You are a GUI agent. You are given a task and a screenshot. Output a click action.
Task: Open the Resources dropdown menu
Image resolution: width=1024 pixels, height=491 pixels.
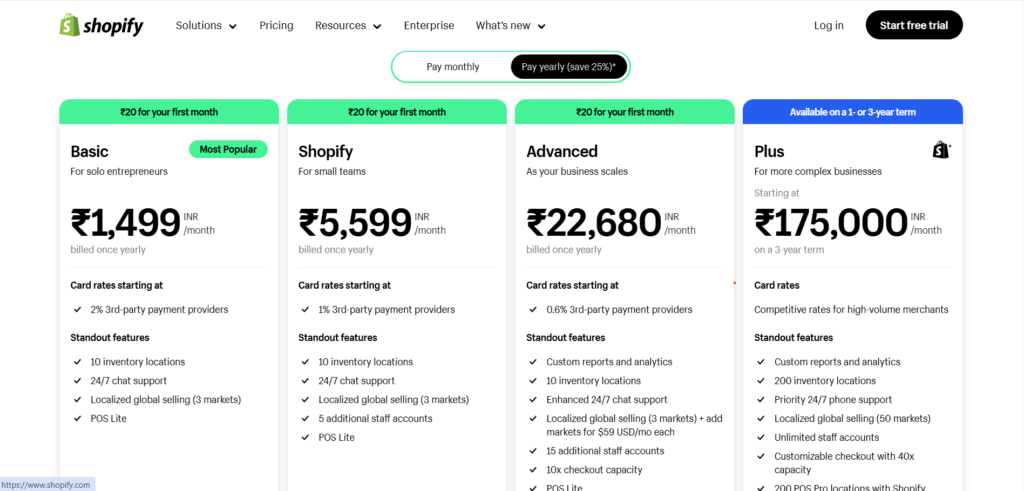click(x=348, y=25)
